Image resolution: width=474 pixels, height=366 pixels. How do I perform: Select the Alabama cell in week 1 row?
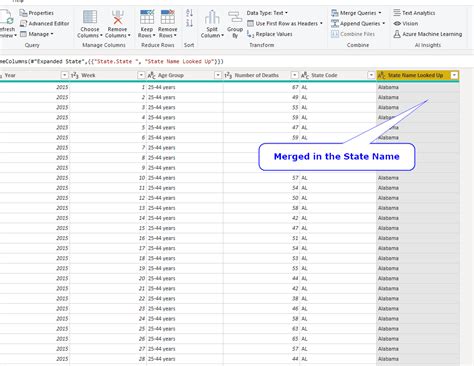(418, 87)
